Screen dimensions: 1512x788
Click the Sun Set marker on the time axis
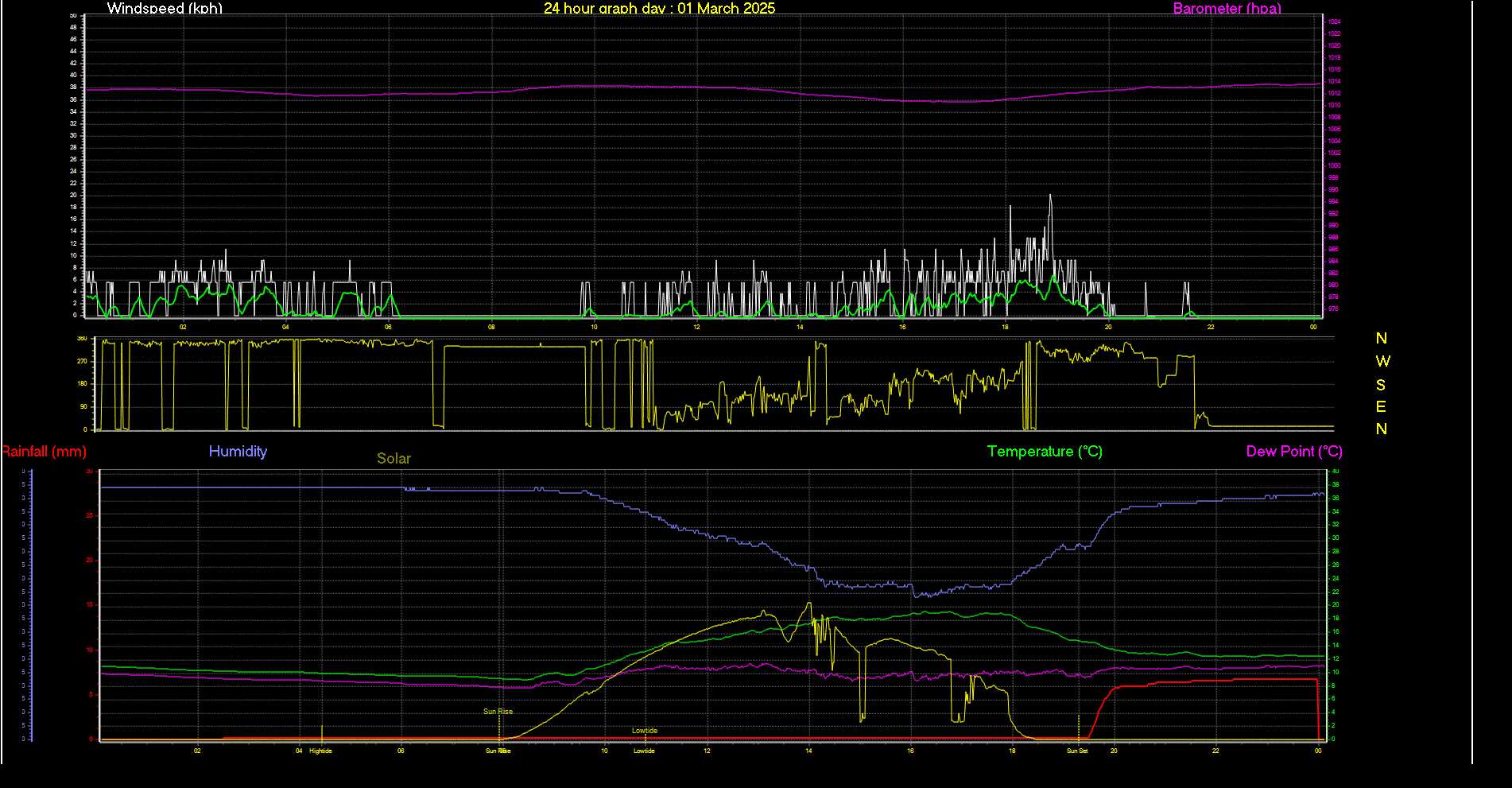1077,751
